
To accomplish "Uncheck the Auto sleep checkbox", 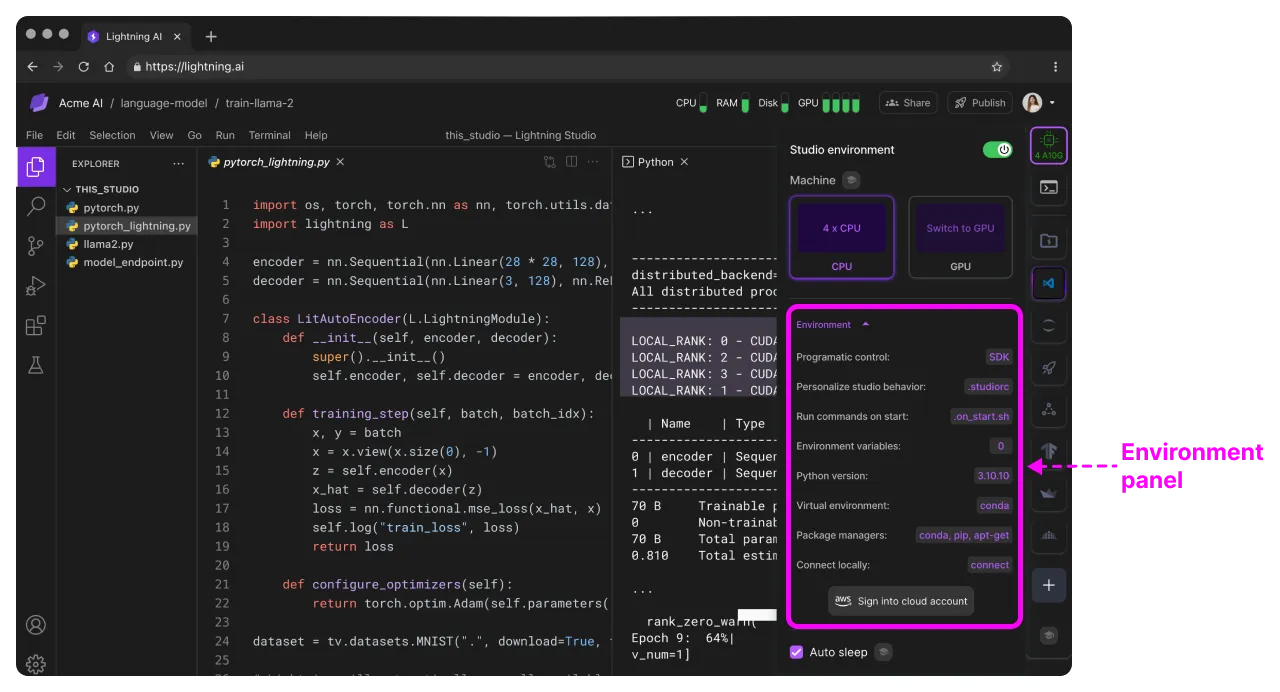I will point(797,652).
